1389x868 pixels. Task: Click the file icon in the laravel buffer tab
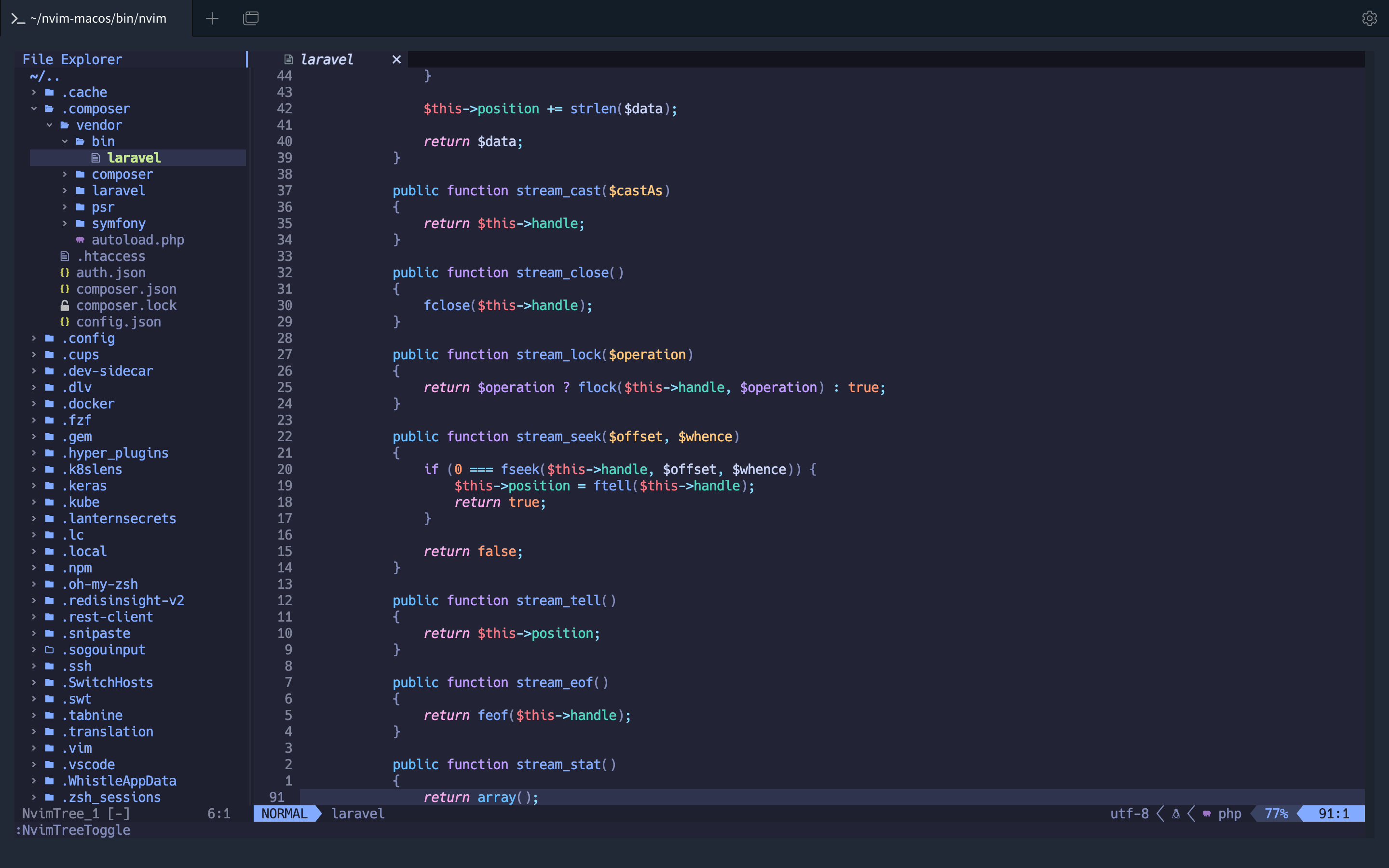pyautogui.click(x=288, y=60)
